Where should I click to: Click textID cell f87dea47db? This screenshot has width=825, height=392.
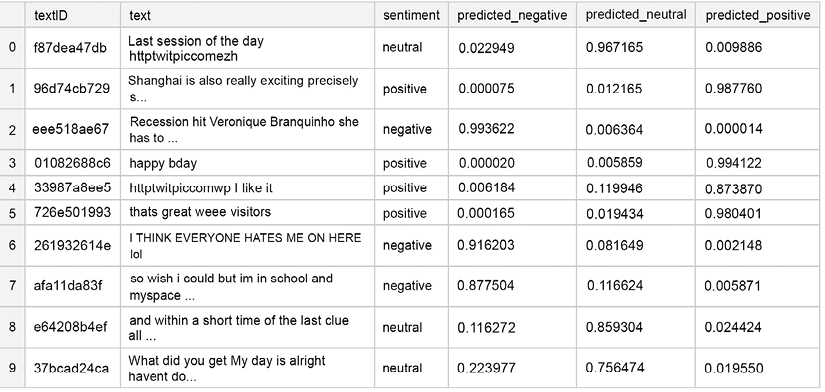point(73,48)
